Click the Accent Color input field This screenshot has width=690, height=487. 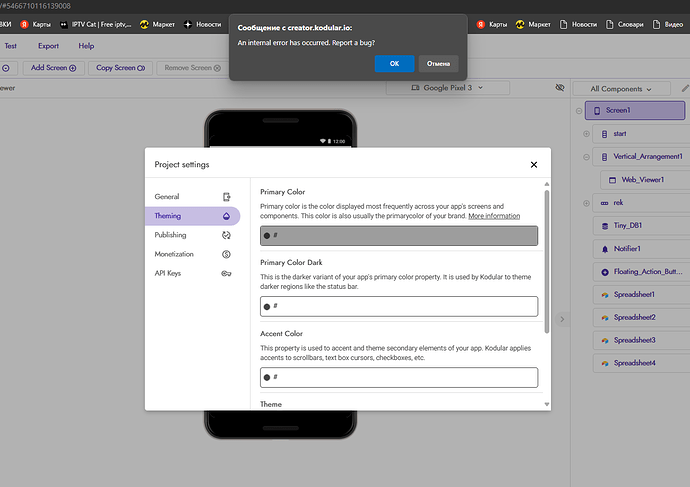point(399,377)
